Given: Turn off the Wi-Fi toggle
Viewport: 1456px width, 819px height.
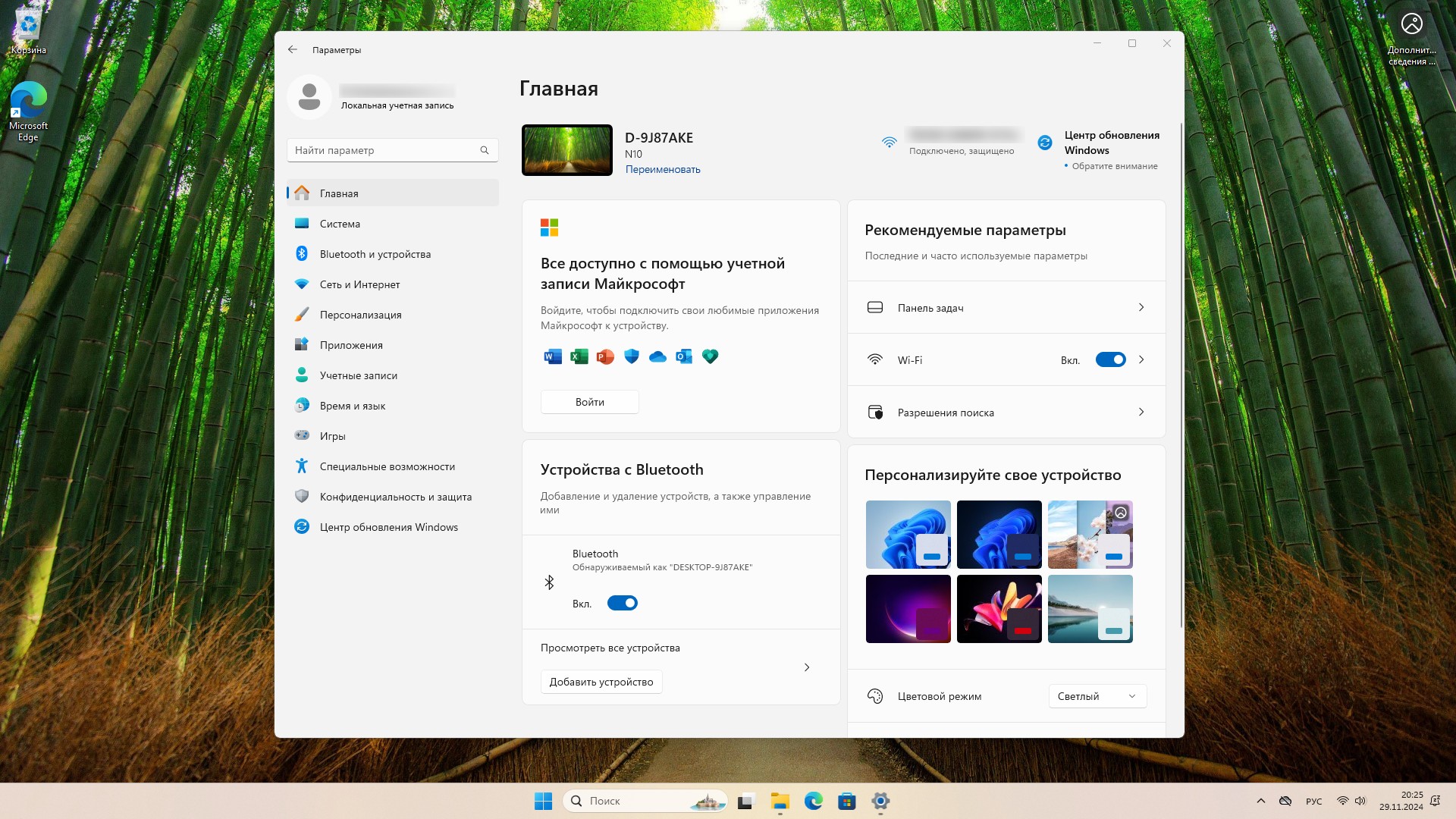Looking at the screenshot, I should click(1110, 360).
